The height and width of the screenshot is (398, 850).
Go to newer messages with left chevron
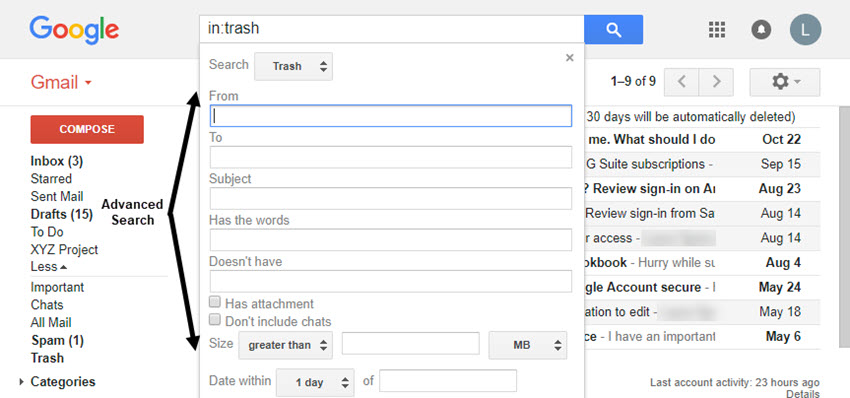tap(681, 82)
